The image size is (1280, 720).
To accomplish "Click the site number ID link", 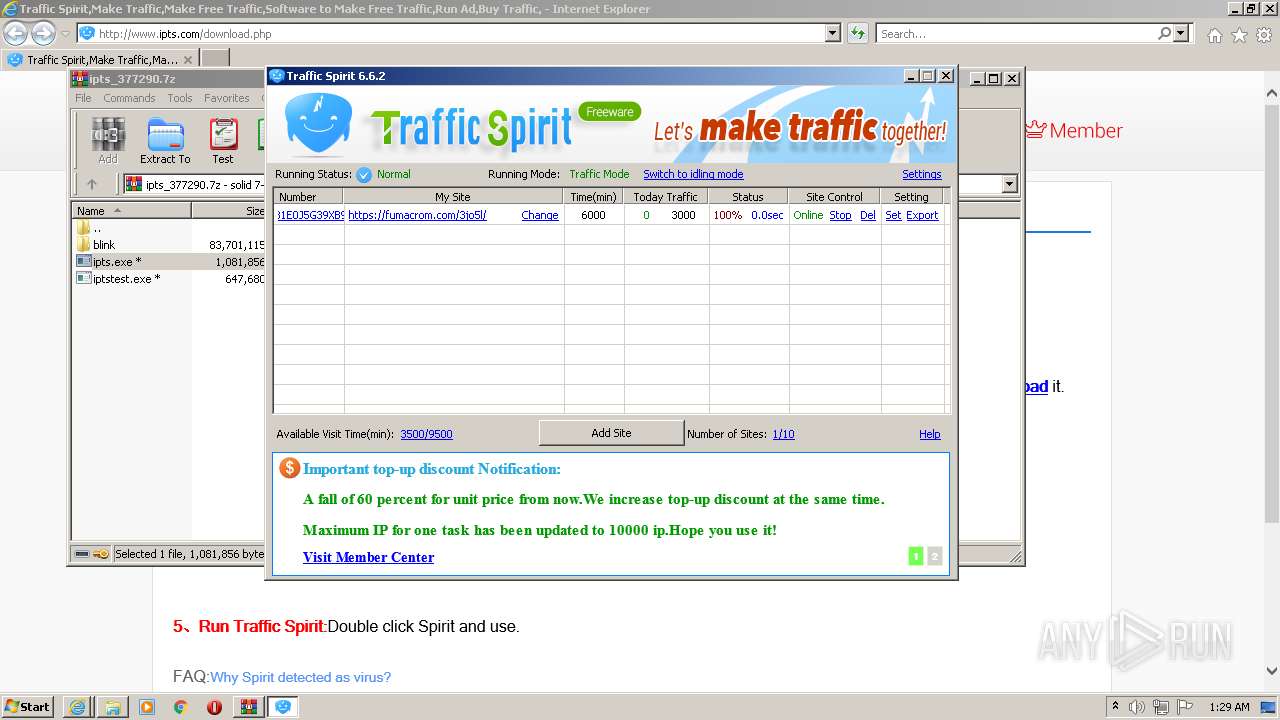I will [x=311, y=215].
